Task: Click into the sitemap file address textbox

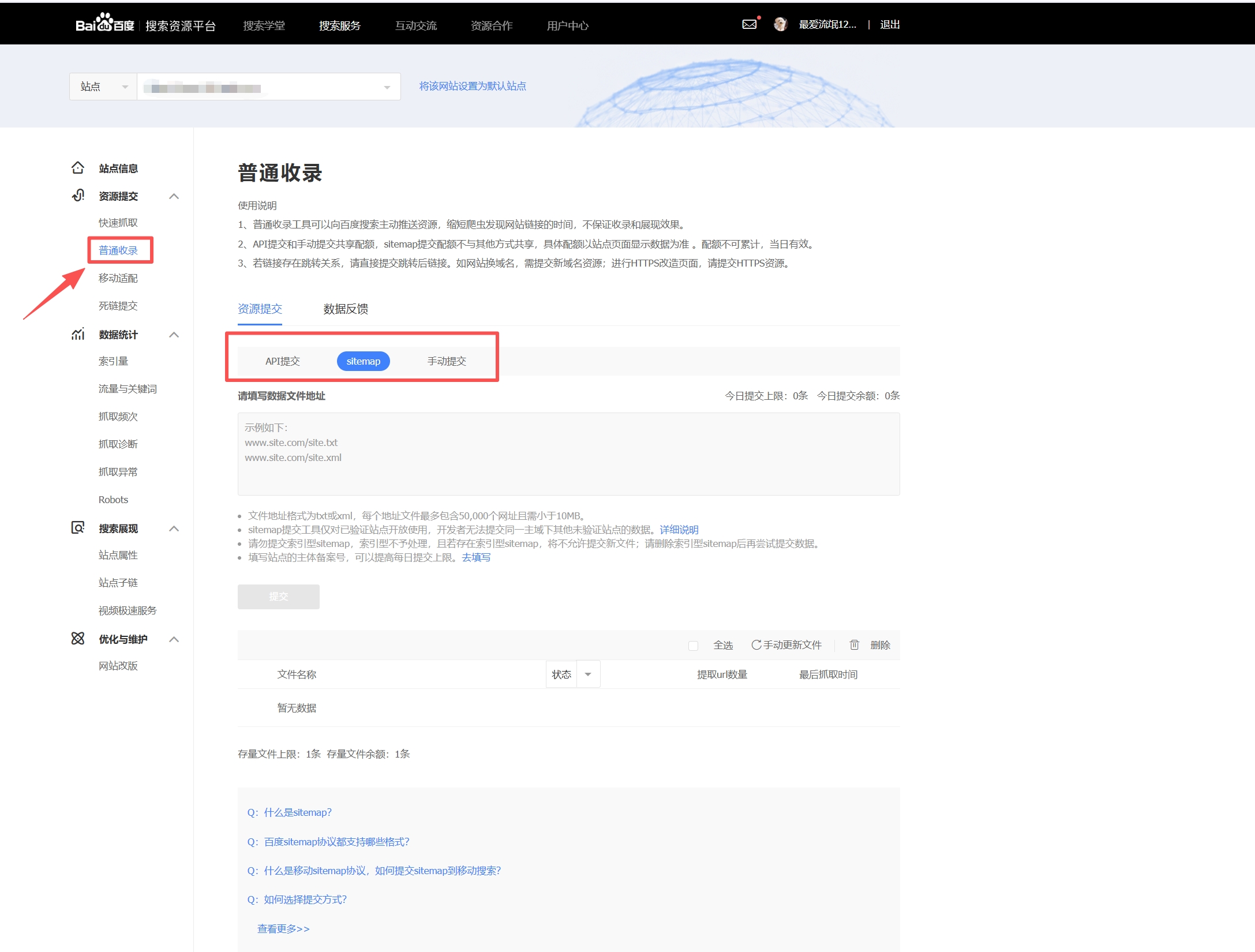Action: coord(568,454)
